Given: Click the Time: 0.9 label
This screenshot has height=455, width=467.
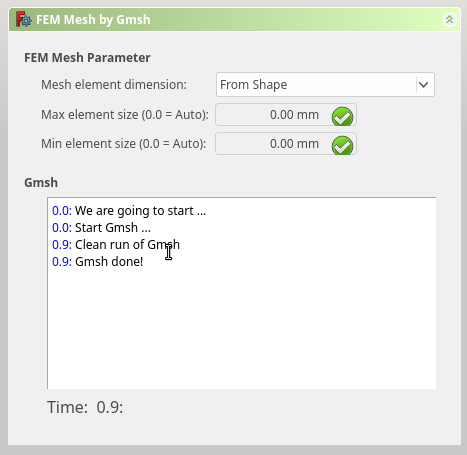Looking at the screenshot, I should tap(85, 407).
